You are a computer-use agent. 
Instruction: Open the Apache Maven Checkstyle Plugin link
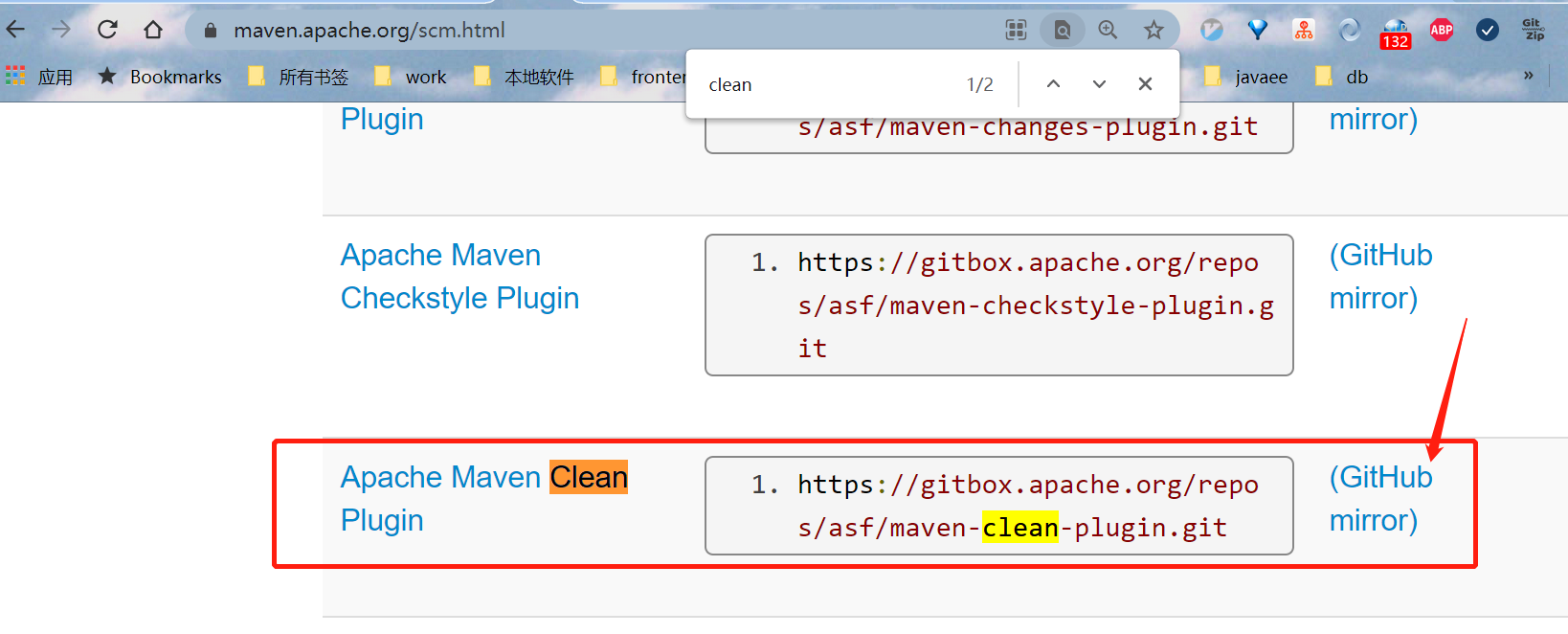point(459,276)
